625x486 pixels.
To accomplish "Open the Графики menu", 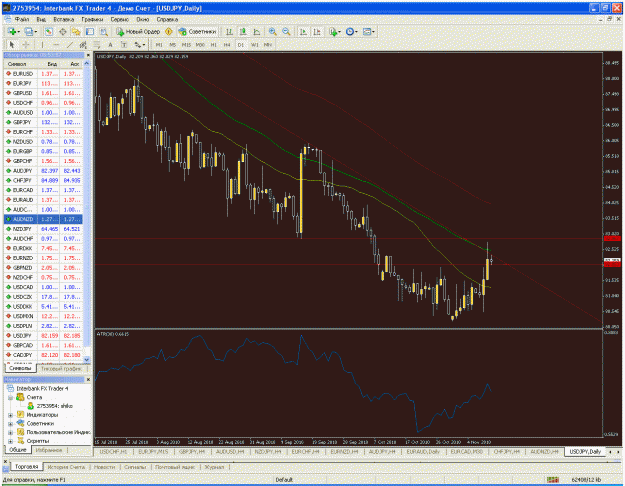I will (92, 19).
